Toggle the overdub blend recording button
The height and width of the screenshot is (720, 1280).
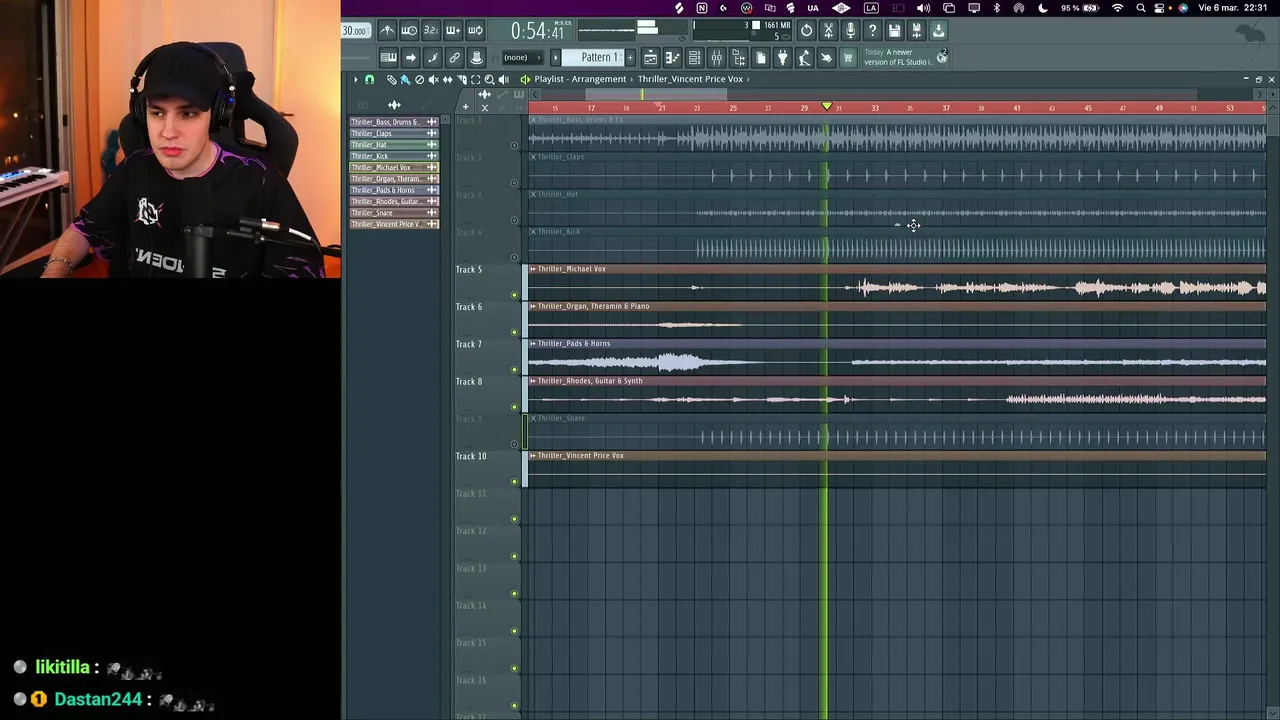point(453,30)
